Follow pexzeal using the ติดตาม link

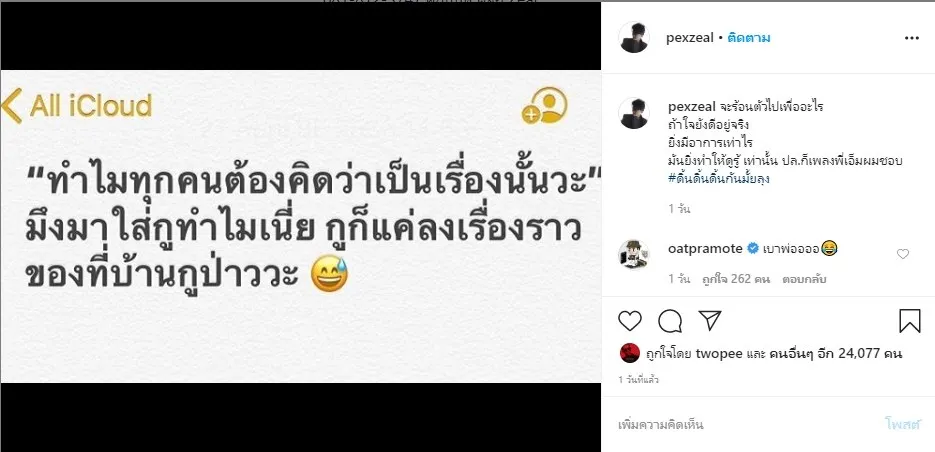click(x=749, y=38)
